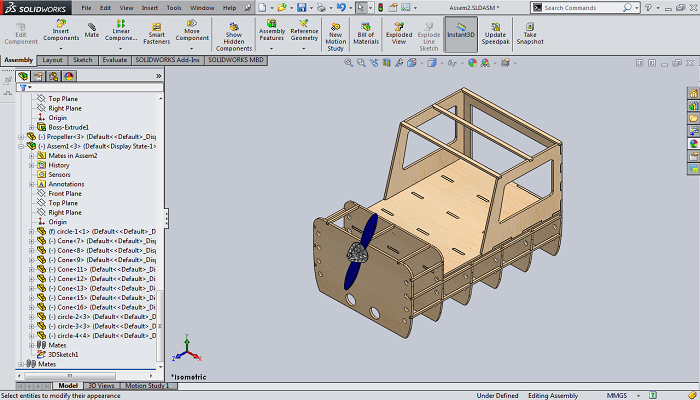This screenshot has width=700, height=400.
Task: Switch to the SOLIDWORKS Add-Ins tab
Action: [167, 60]
